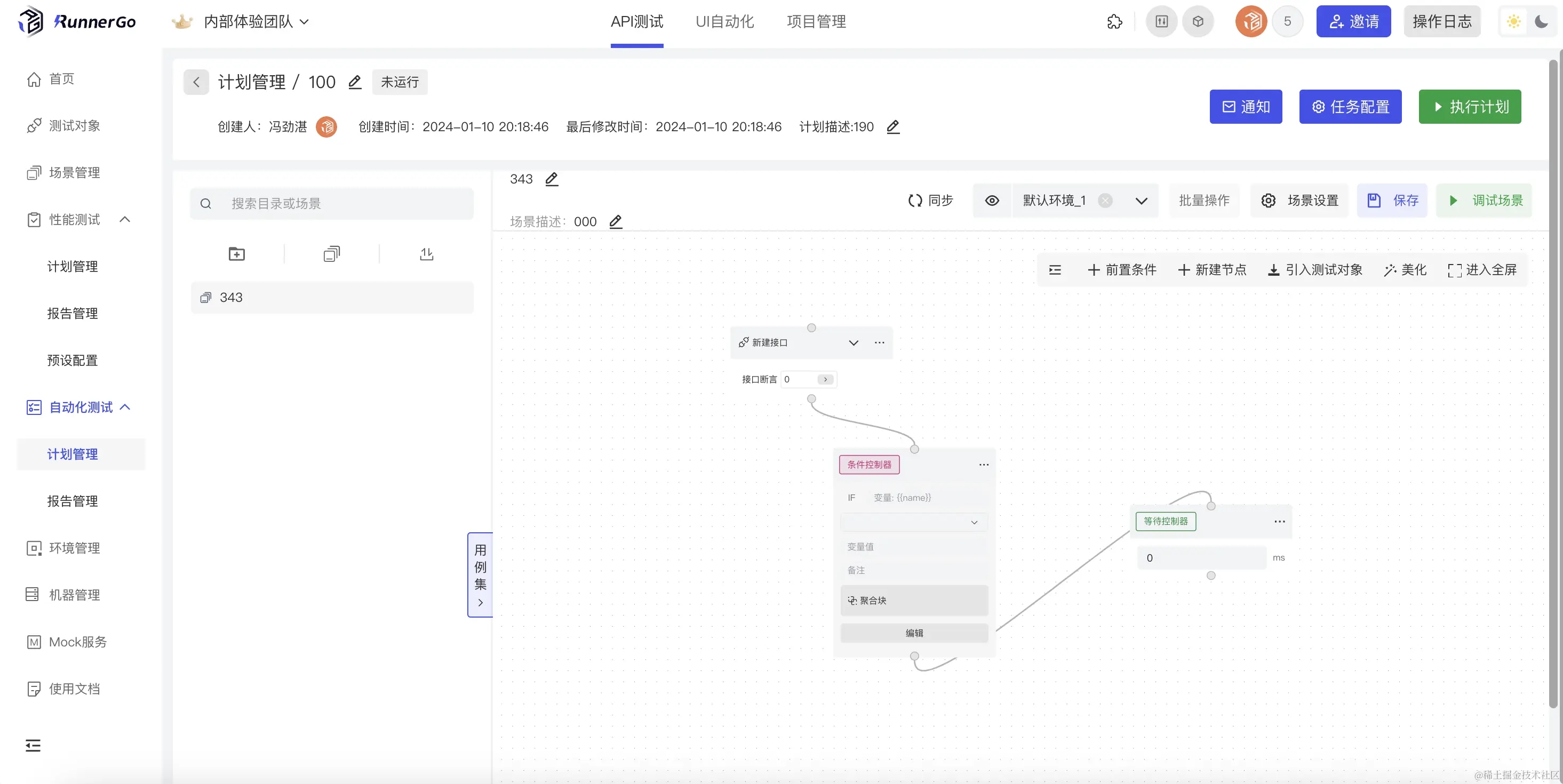The image size is (1563, 784).
Task: Open the 条件控制器 more options menu
Action: 984,465
